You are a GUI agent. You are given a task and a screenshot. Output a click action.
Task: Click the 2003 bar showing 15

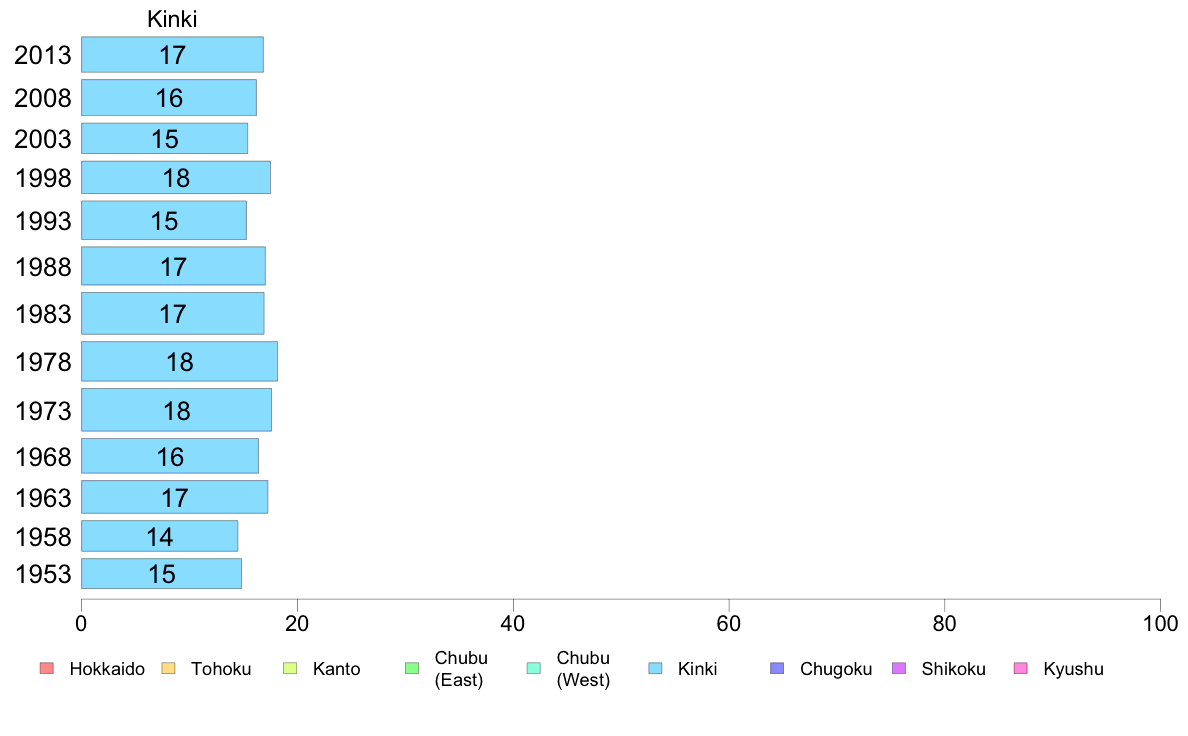tap(164, 139)
